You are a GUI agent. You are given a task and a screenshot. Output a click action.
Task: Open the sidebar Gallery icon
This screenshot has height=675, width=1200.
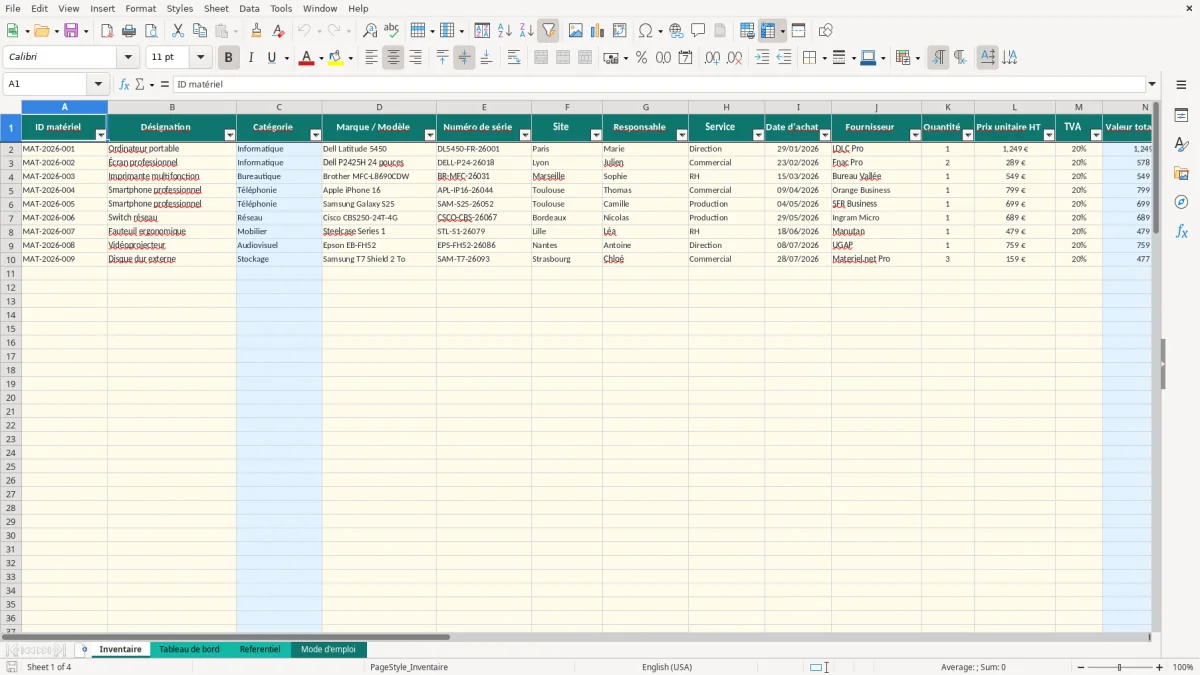click(x=1181, y=174)
